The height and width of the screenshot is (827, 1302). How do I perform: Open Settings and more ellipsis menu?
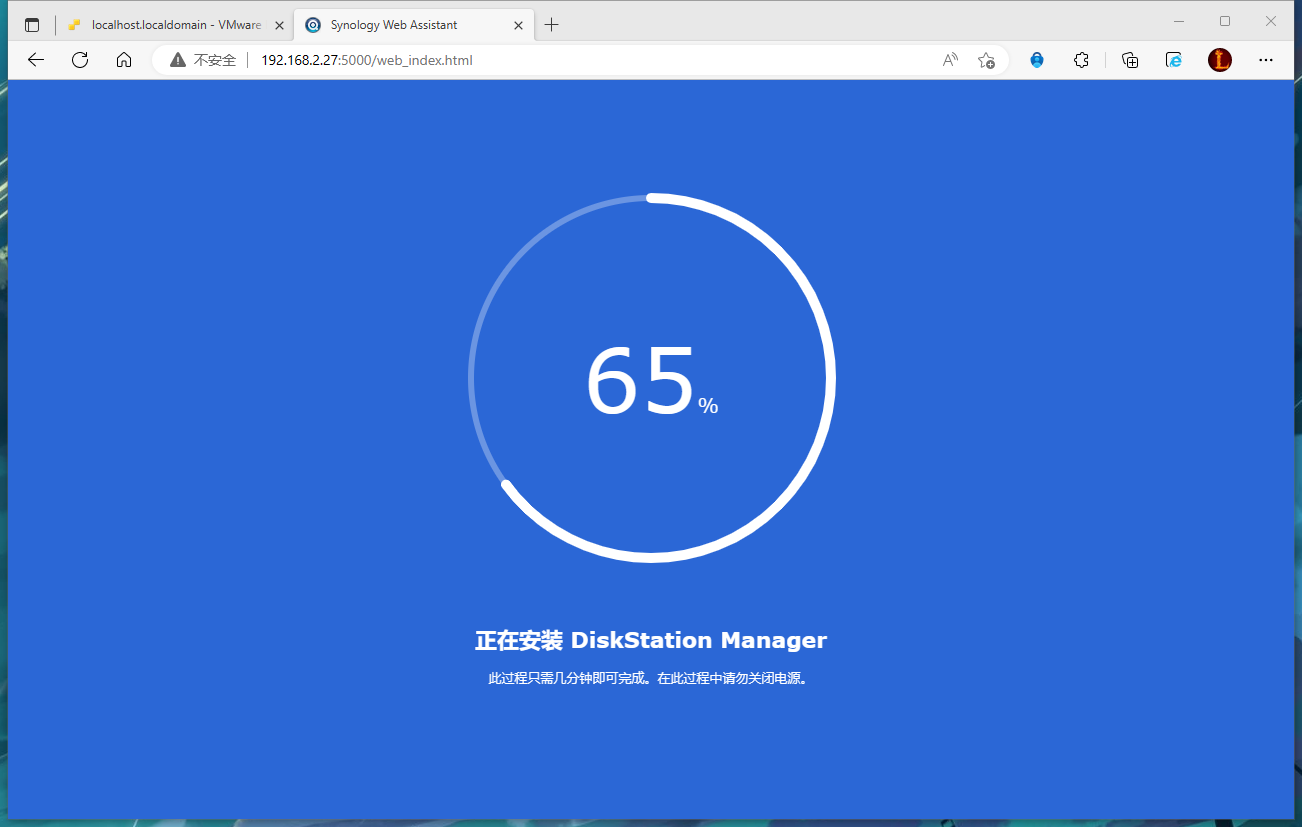1266,60
